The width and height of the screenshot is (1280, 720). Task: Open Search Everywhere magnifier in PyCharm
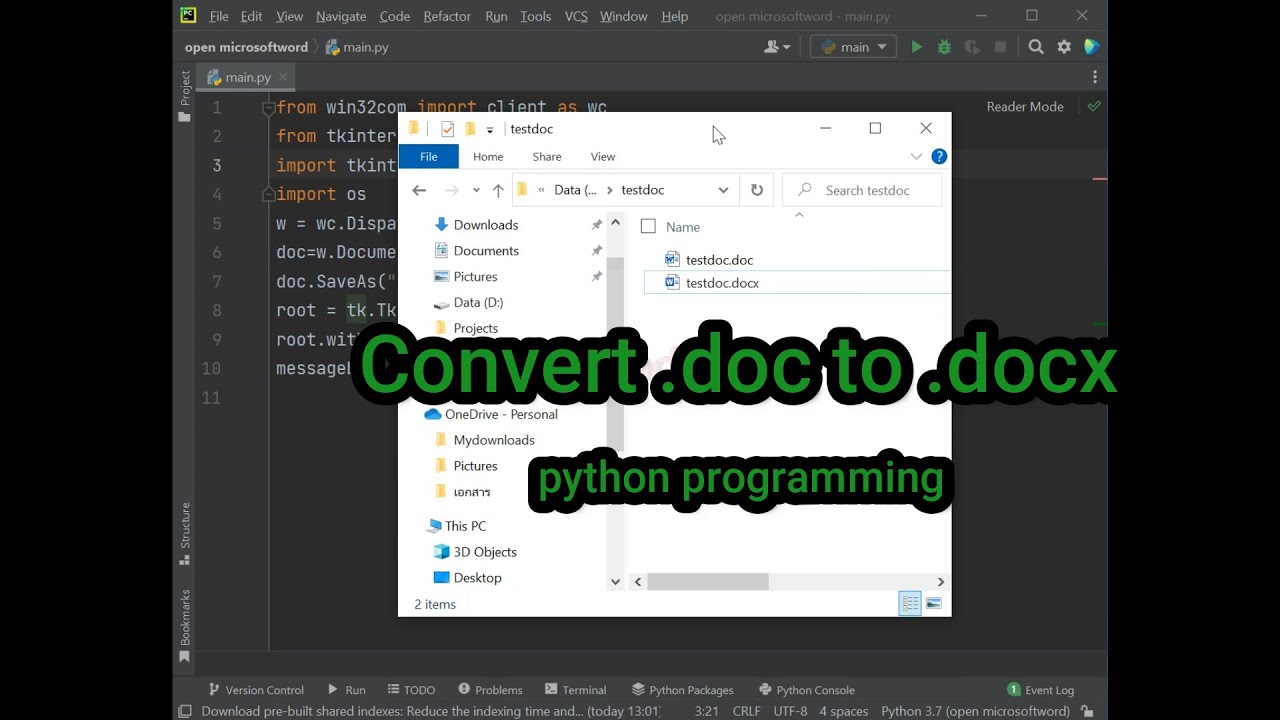(x=1036, y=47)
